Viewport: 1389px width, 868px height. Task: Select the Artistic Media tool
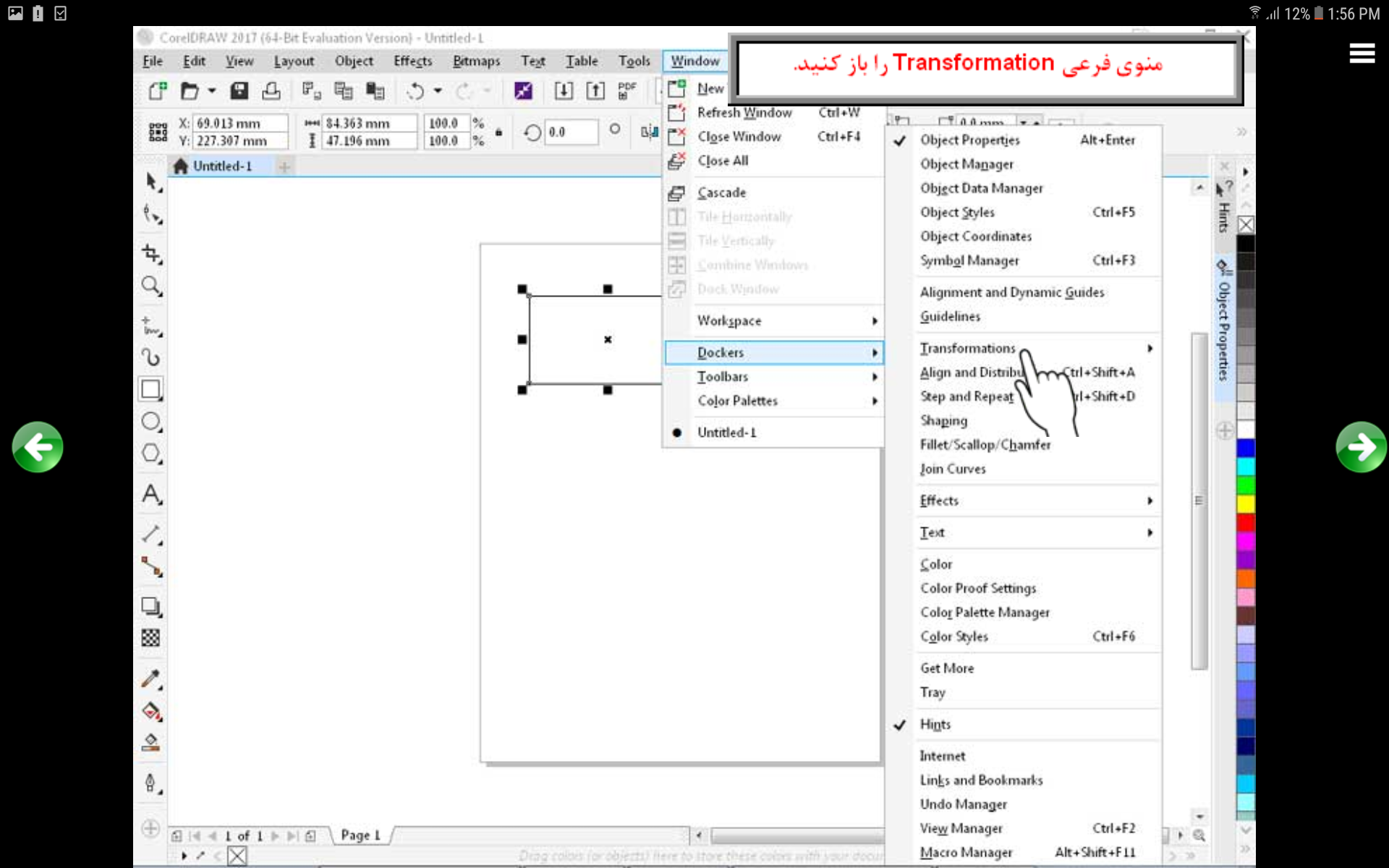[151, 358]
